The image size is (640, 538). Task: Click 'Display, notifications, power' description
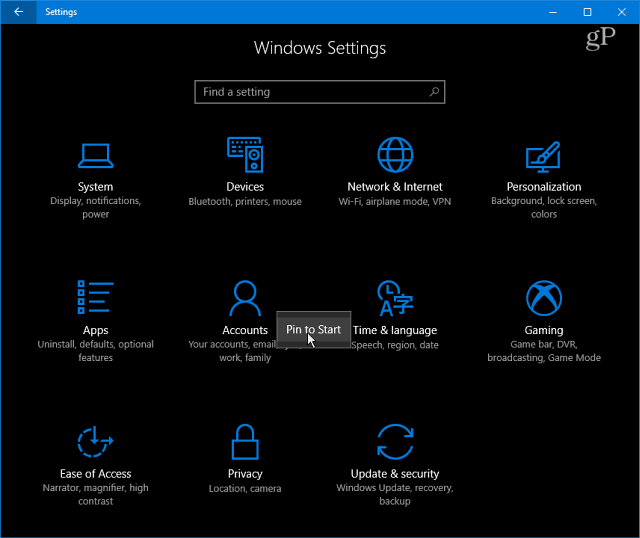click(96, 207)
